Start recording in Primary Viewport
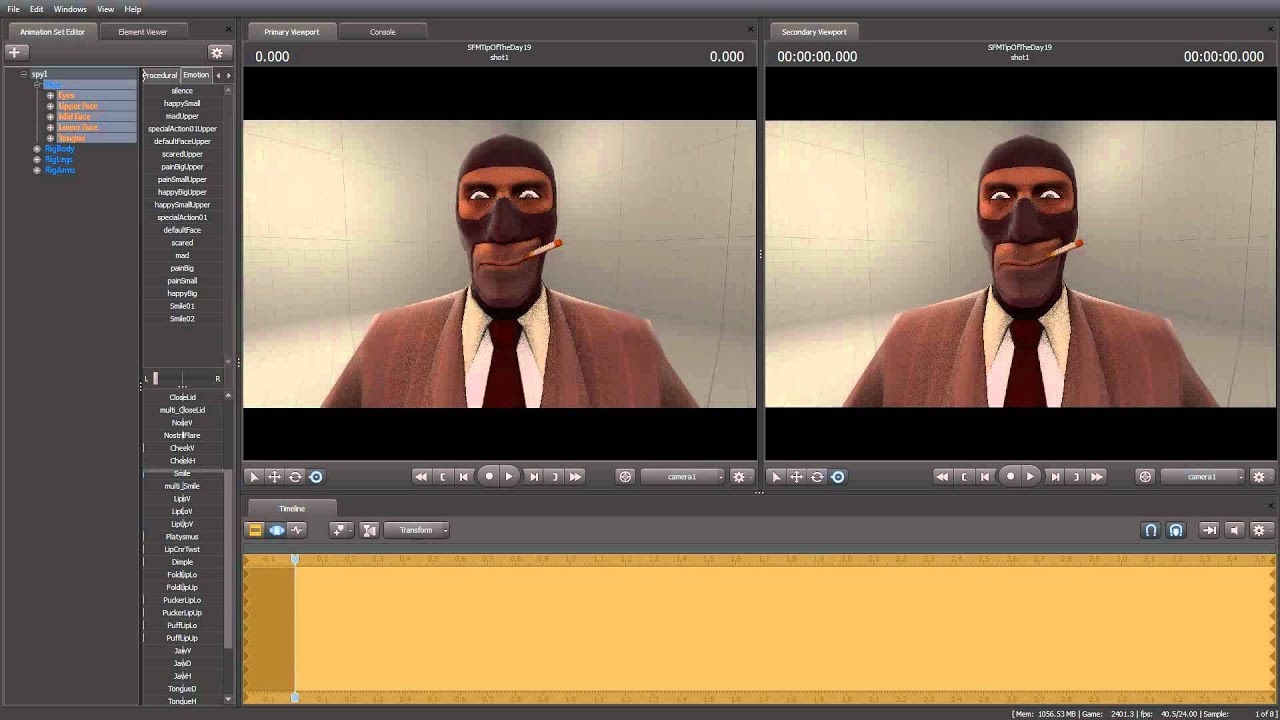 [489, 477]
